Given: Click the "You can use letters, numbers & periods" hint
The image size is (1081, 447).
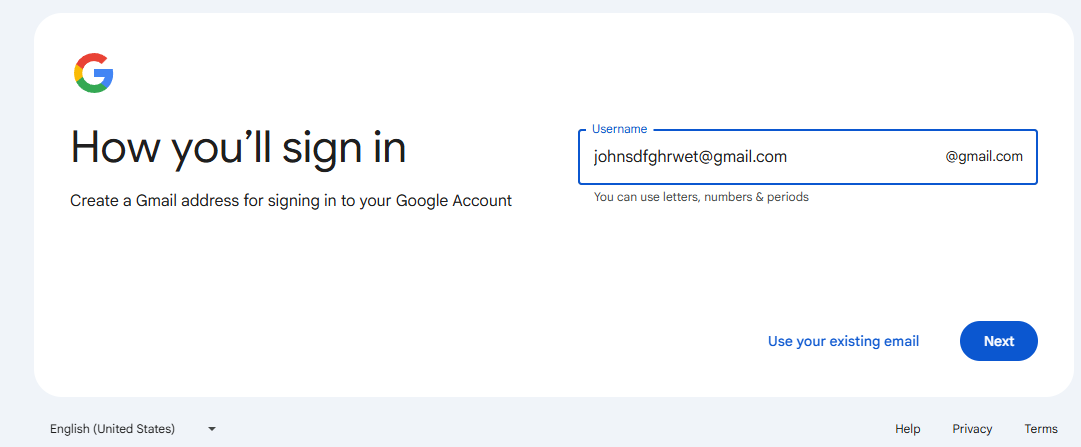Looking at the screenshot, I should click(701, 197).
